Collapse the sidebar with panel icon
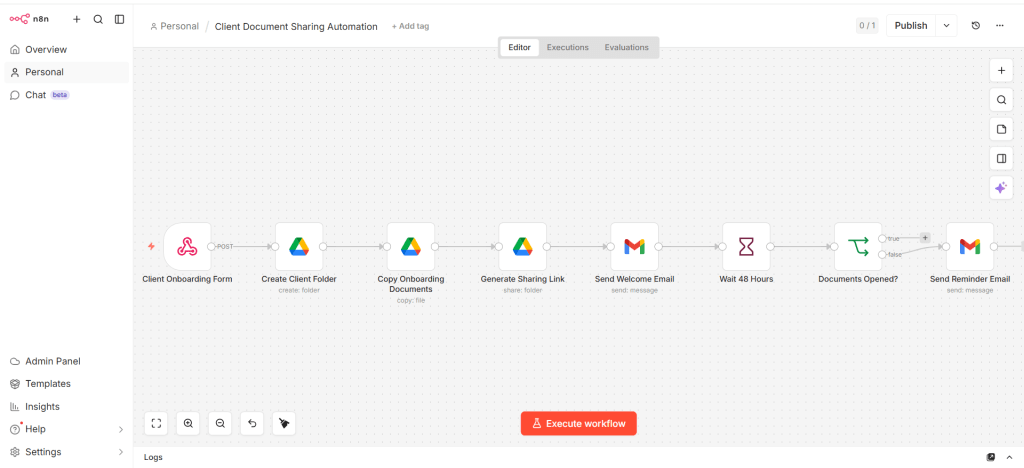 (120, 20)
